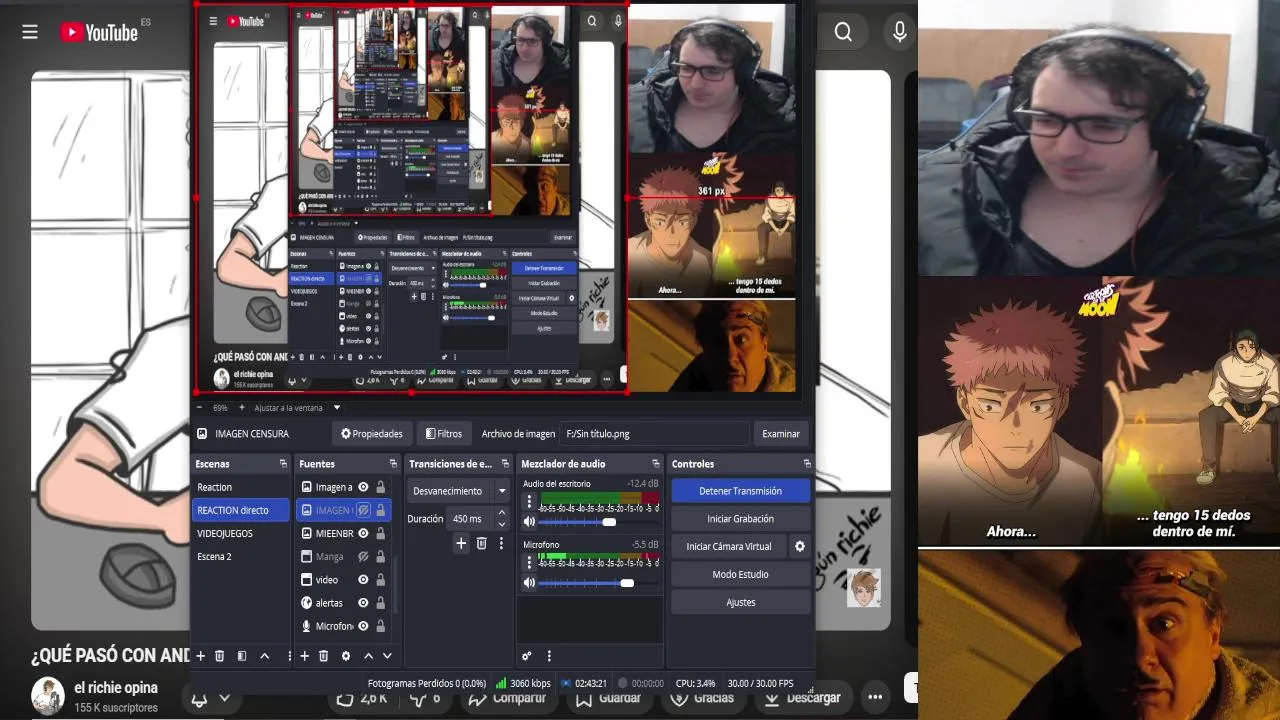The width and height of the screenshot is (1280, 720).
Task: Open the Escenas toolbar overflow menu
Action: tap(289, 656)
